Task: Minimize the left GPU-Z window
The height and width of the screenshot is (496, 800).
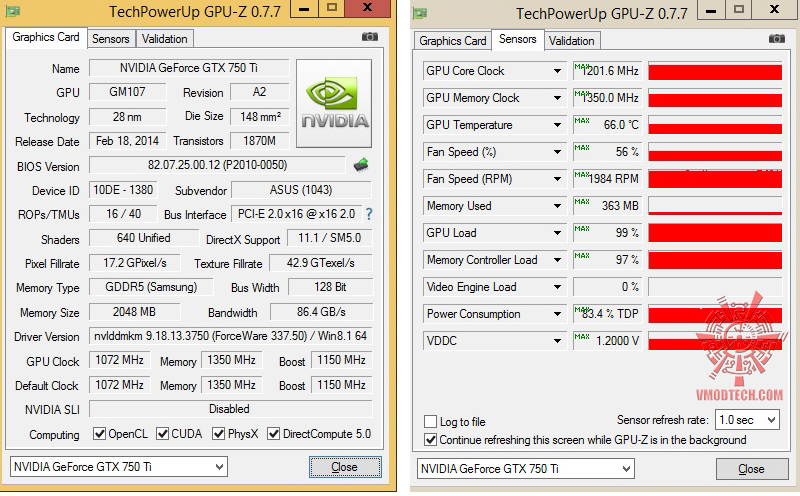Action: [304, 8]
